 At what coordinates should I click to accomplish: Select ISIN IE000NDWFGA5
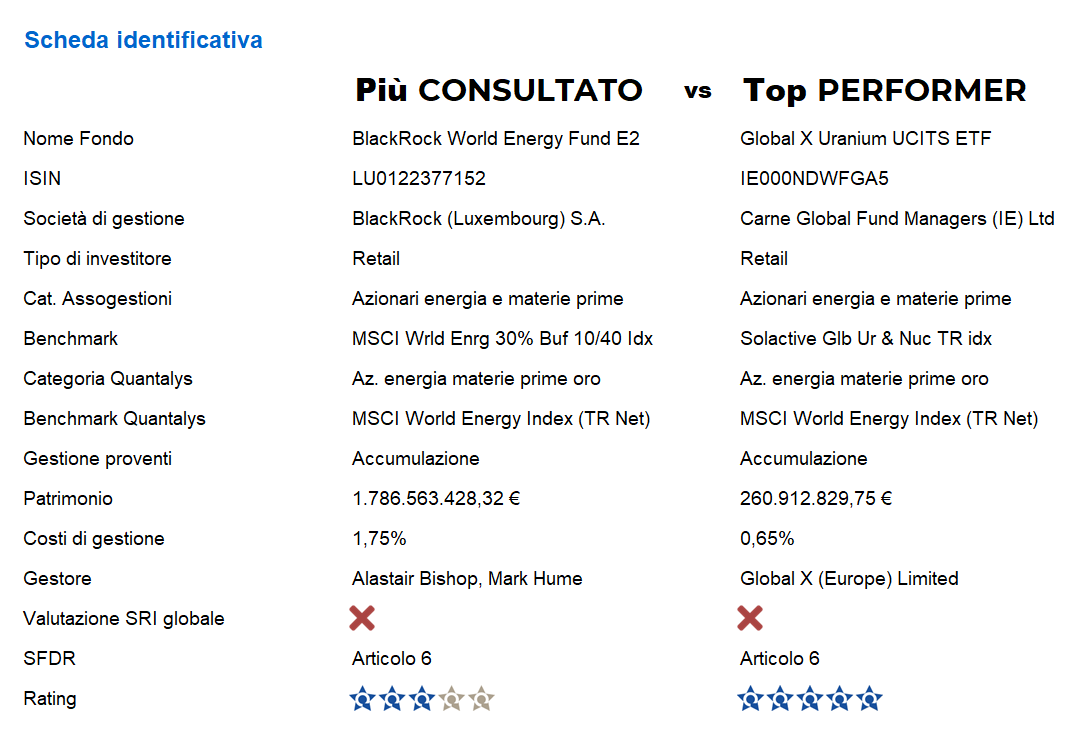[x=814, y=178]
